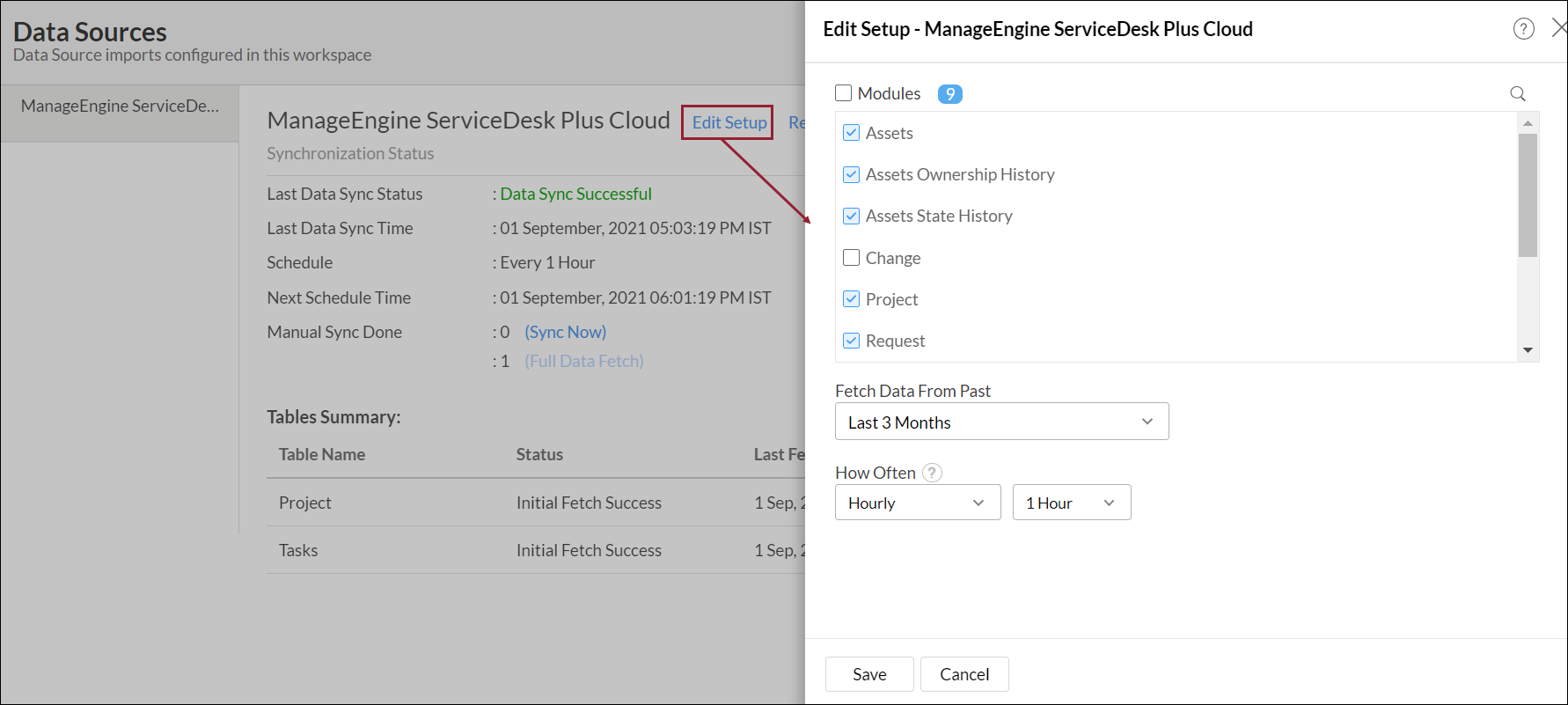Click the Sync Now link
Viewport: 1568px width, 705px height.
pyautogui.click(x=566, y=332)
